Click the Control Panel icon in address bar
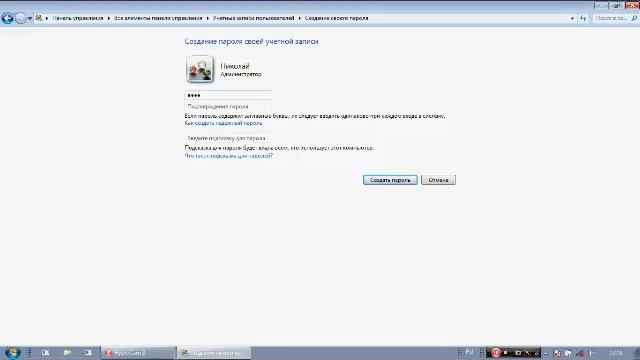The image size is (640, 360). click(38, 18)
